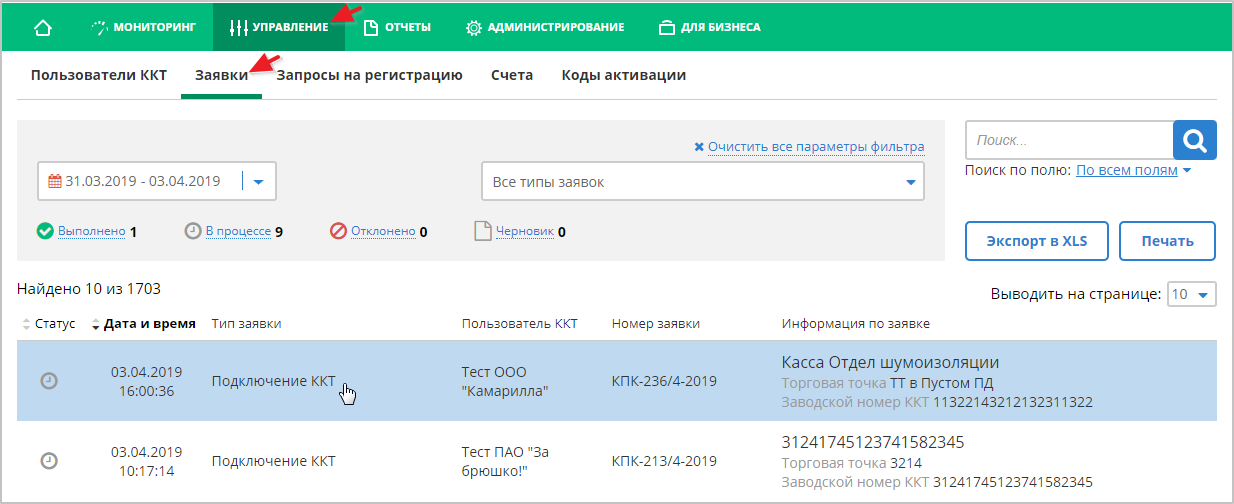The height and width of the screenshot is (504, 1234).
Task: Click the Экспорт в XLS button
Action: click(1037, 242)
